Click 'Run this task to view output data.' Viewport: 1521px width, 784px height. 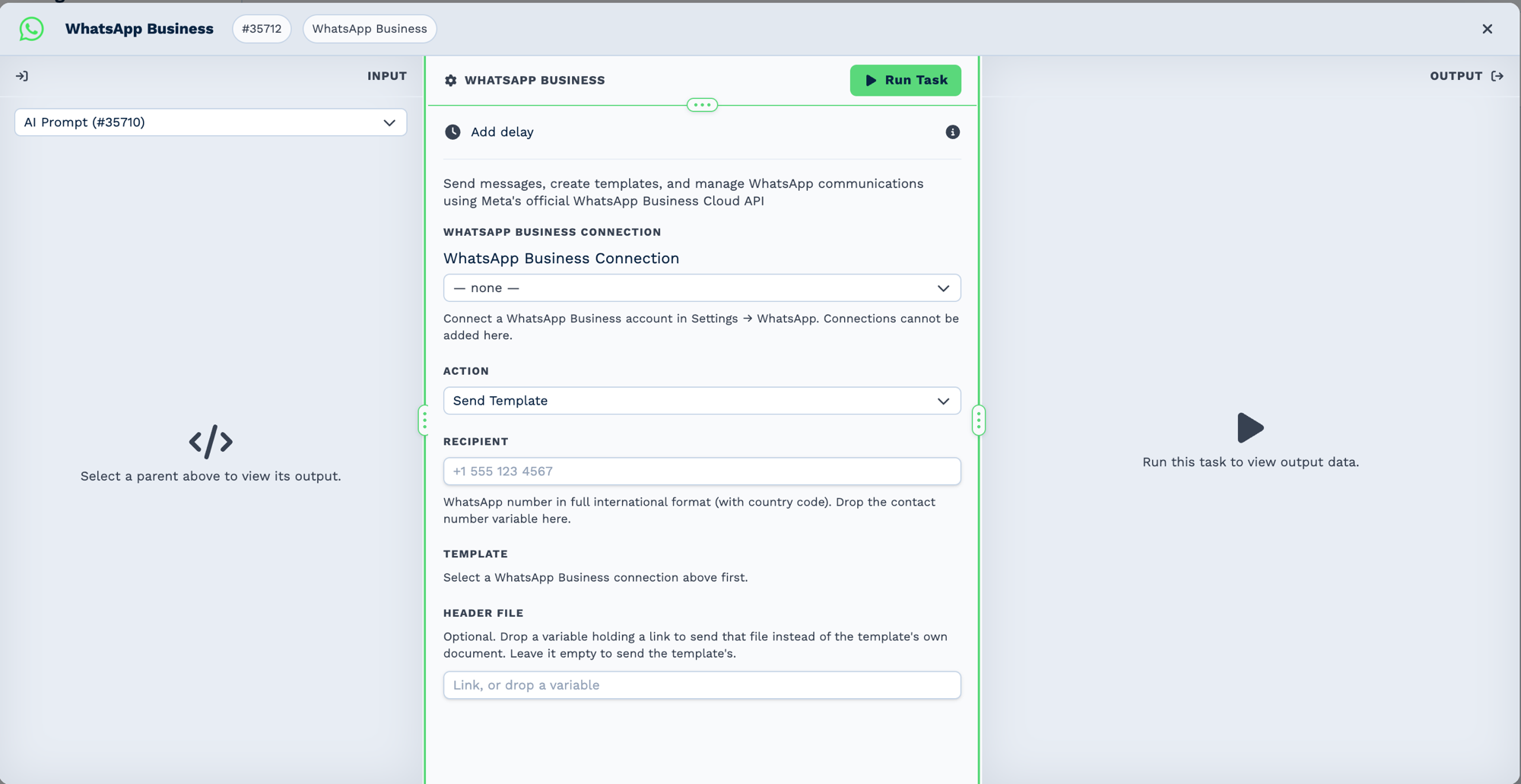pos(1250,462)
